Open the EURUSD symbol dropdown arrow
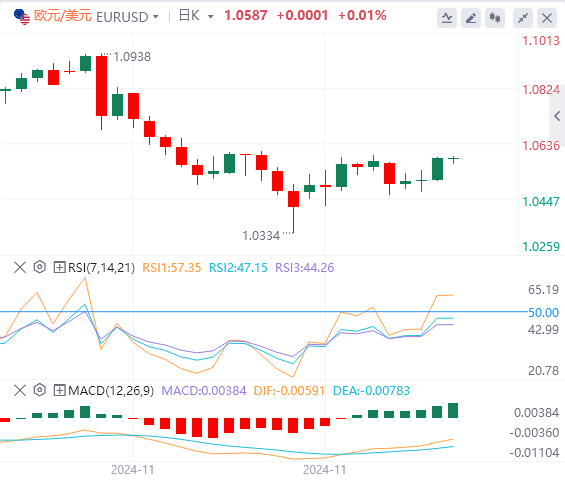 tap(156, 17)
